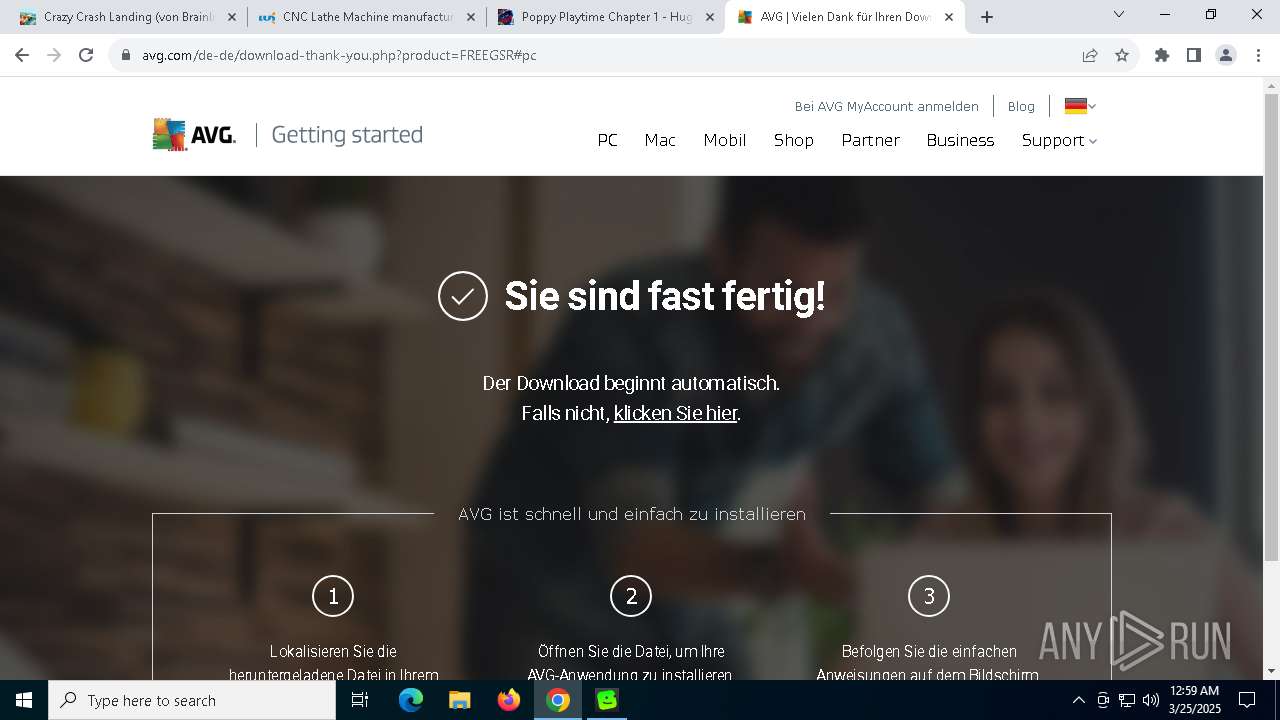Close the Poppy Playtime tab
1280x720 pixels.
click(710, 17)
